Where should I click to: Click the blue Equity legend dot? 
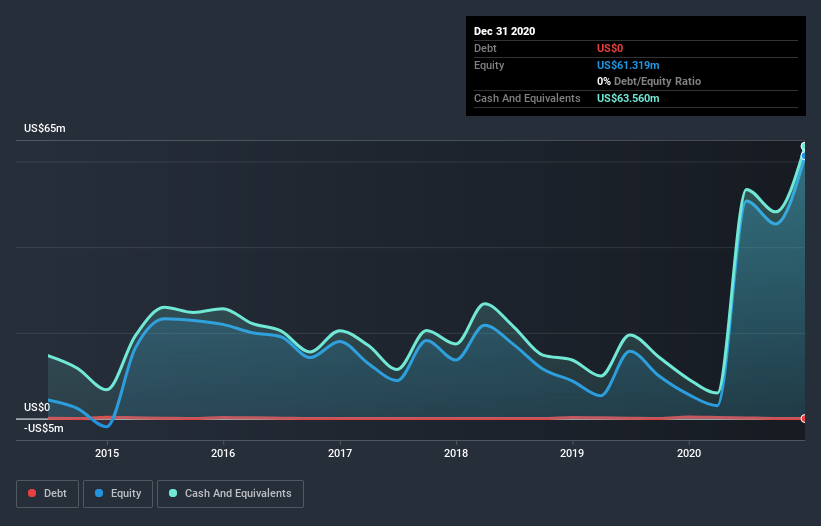tap(99, 493)
